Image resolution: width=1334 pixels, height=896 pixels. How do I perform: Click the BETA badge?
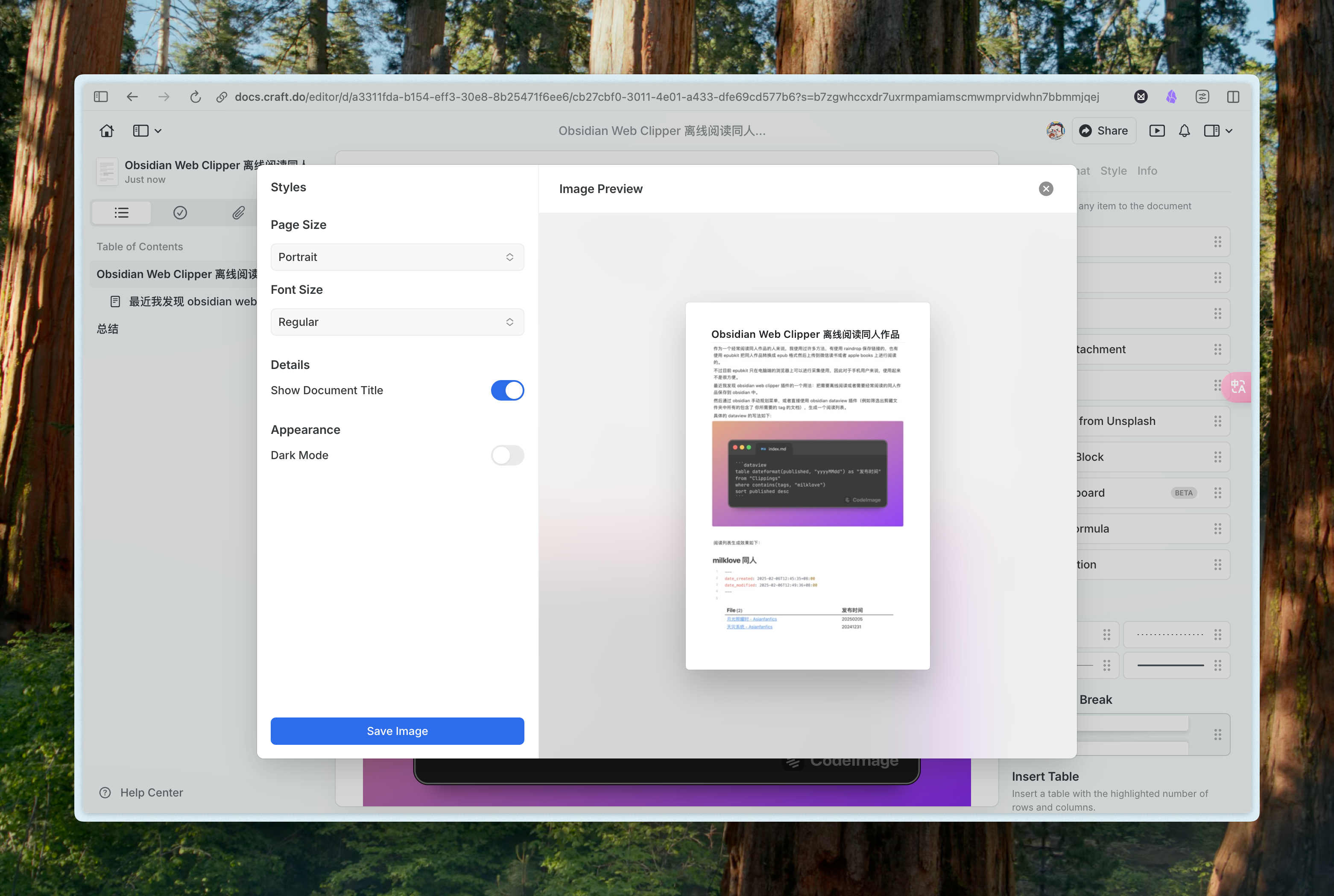pos(1183,492)
